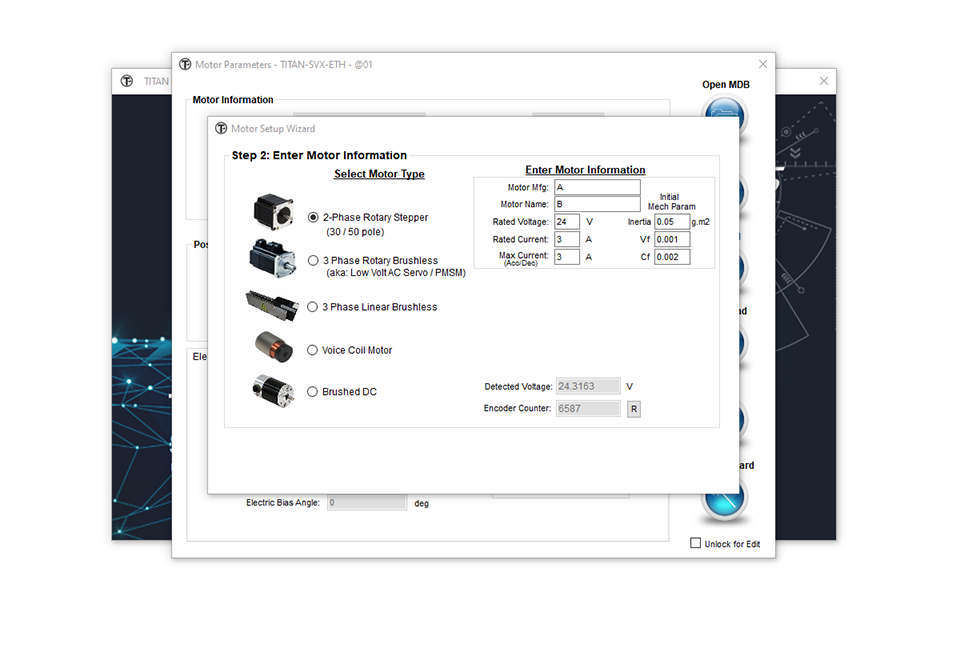Screen dimensions: 968x646
Task: Click the wizard round button at bottom right
Action: 724,499
